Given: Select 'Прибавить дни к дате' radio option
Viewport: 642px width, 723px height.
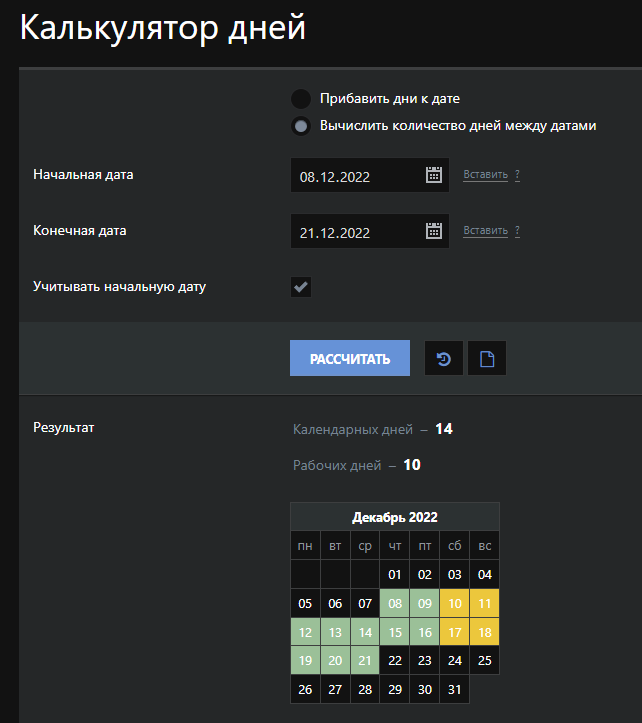Looking at the screenshot, I should pos(300,98).
